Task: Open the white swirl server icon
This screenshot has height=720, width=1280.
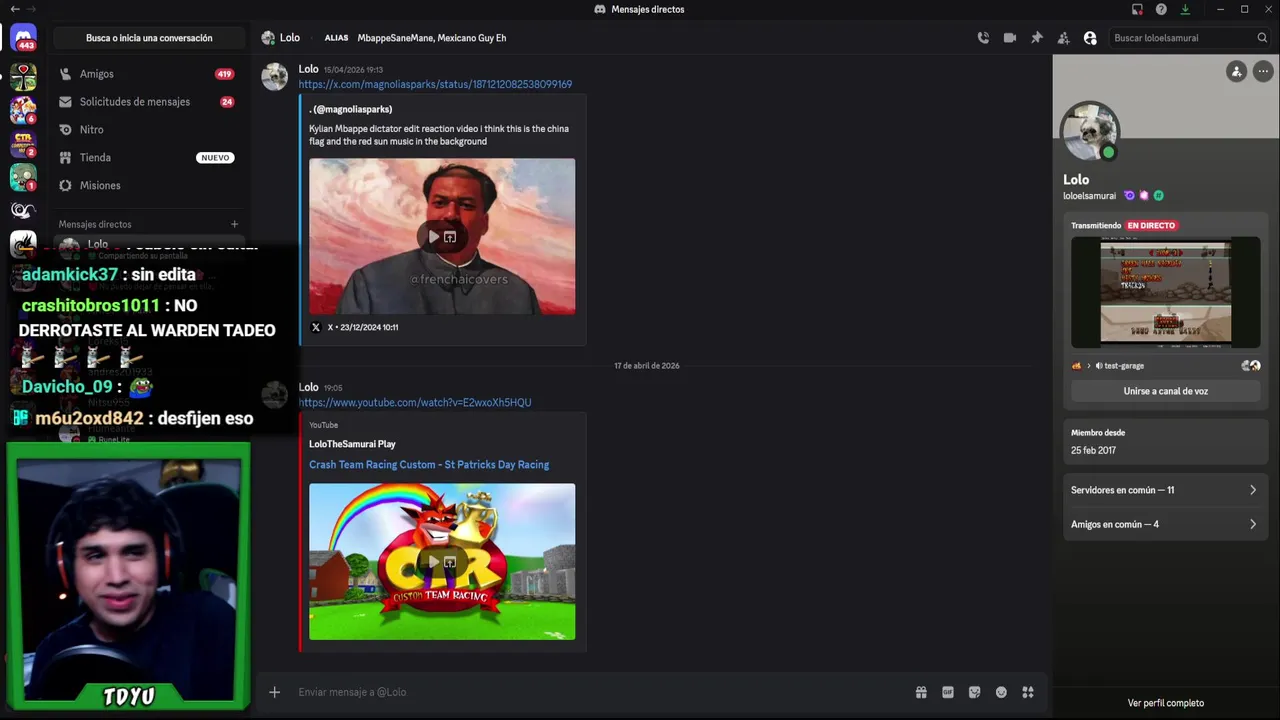Action: (x=23, y=210)
